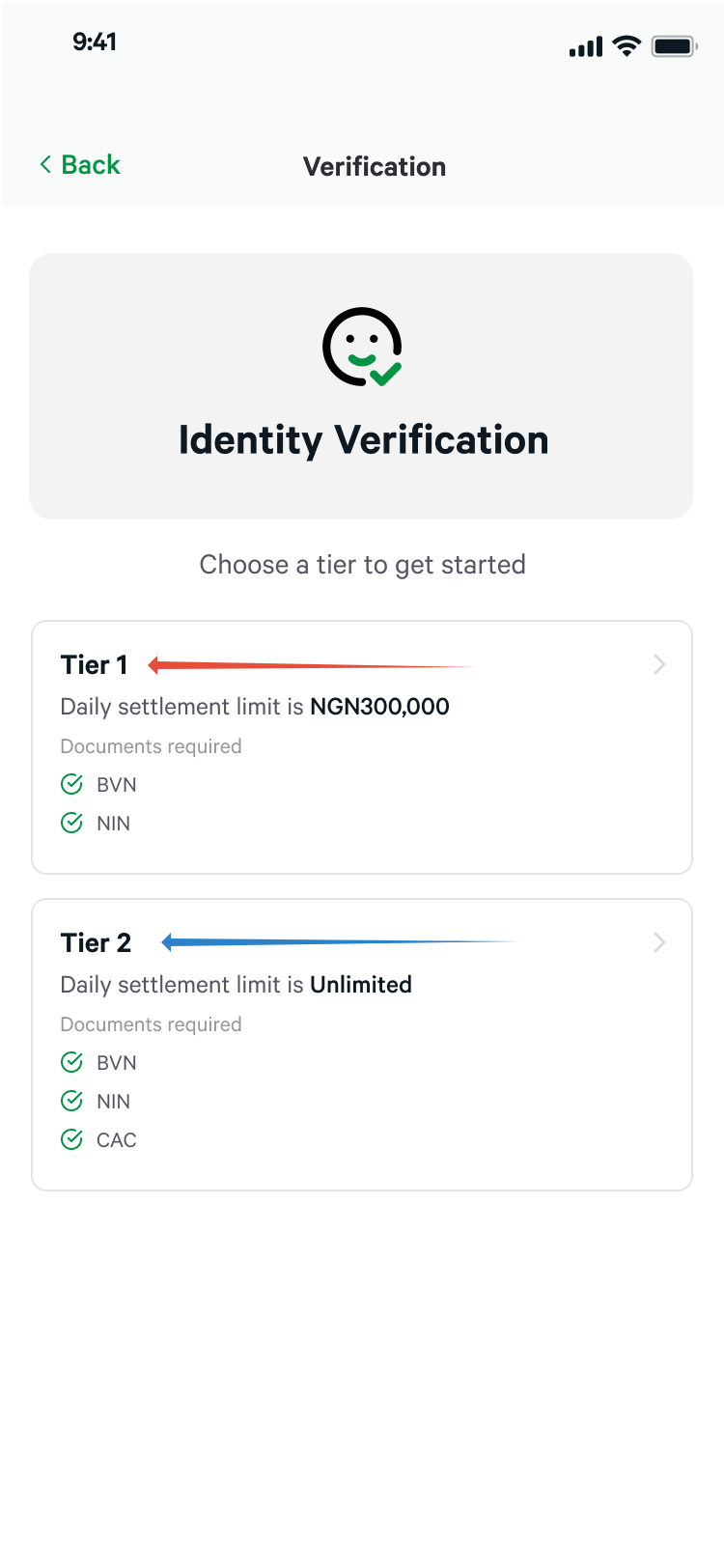
Task: Open Tier 1 via right chevron
Action: 659,664
